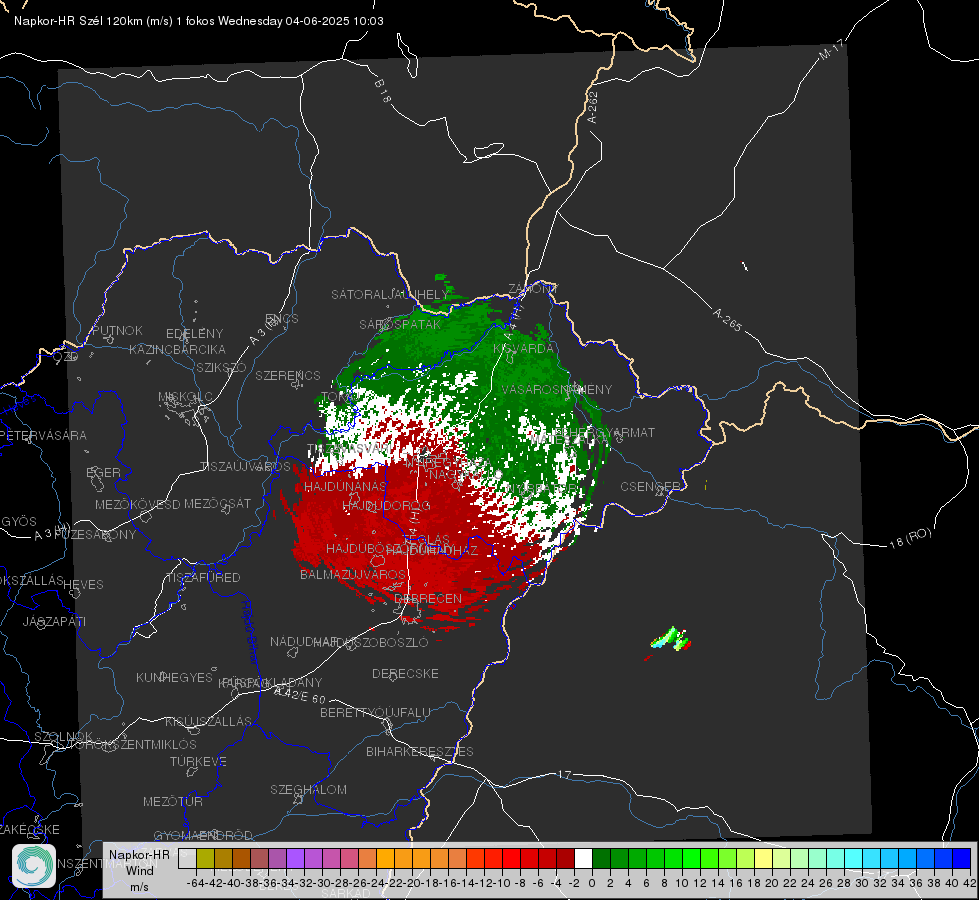Click the HEVES town label
Image resolution: width=979 pixels, height=900 pixels.
point(83,584)
